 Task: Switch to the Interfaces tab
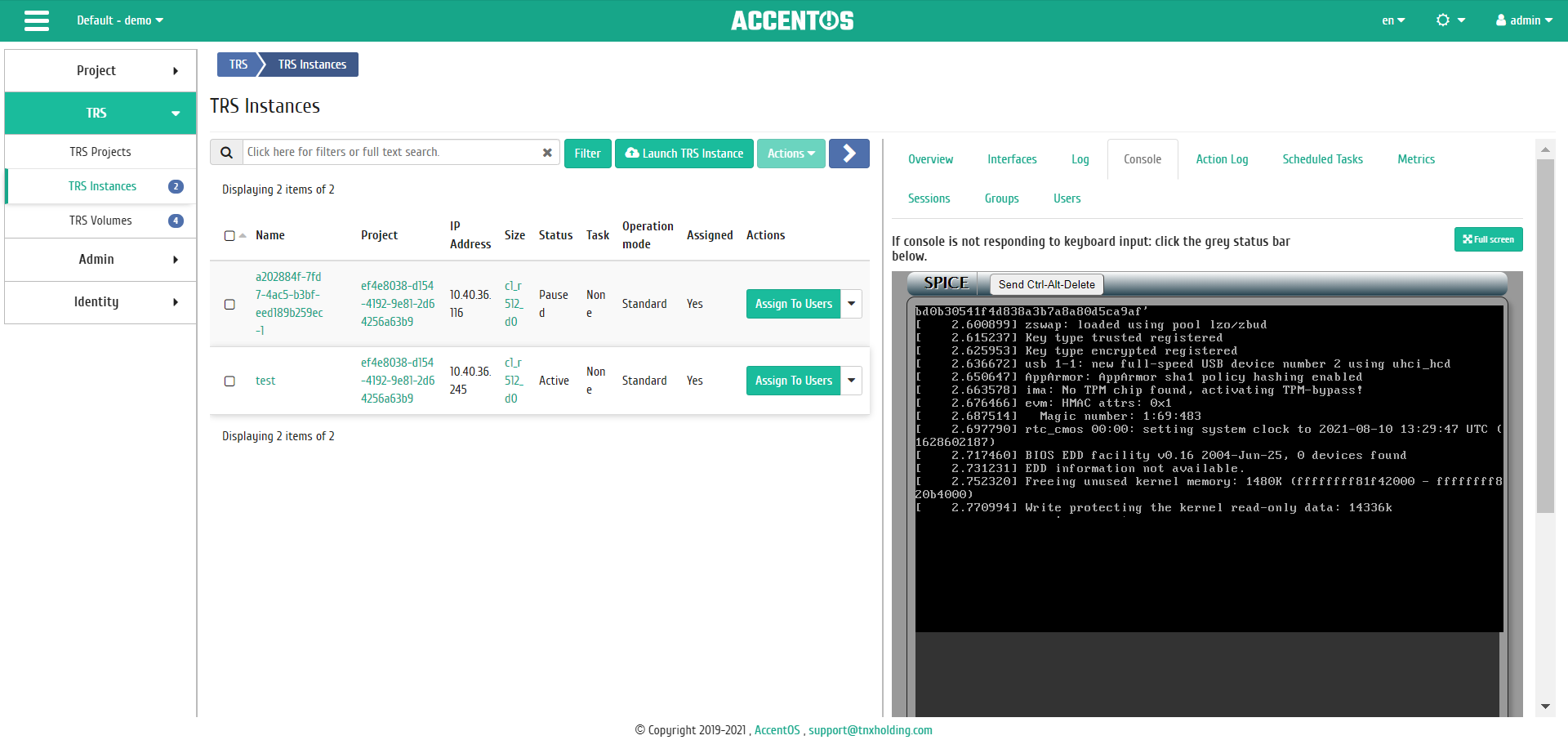(x=1012, y=159)
